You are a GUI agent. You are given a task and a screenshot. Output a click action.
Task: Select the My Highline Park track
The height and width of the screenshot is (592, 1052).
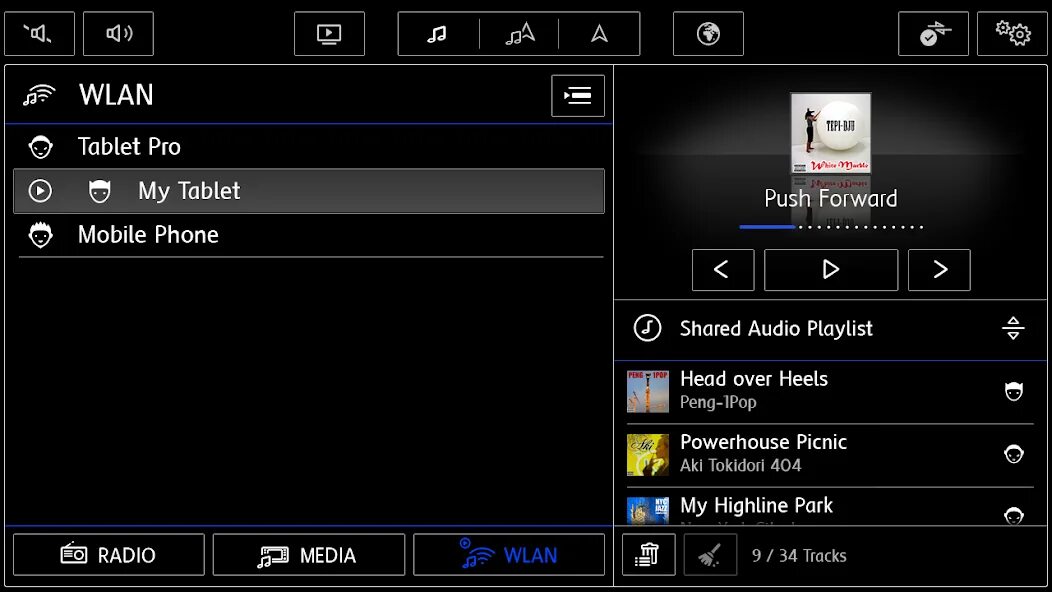pos(830,507)
